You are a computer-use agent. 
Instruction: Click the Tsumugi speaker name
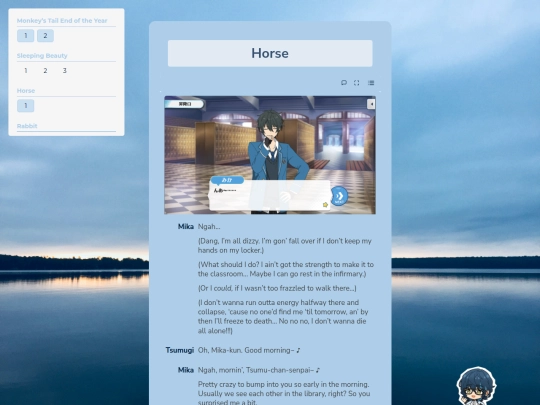point(179,350)
